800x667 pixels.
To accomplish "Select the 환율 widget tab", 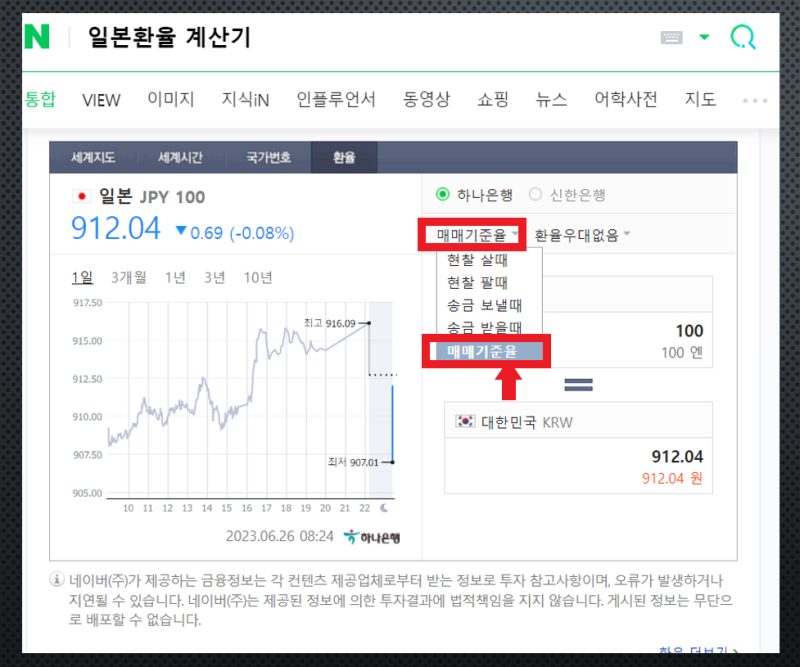I will pos(344,157).
